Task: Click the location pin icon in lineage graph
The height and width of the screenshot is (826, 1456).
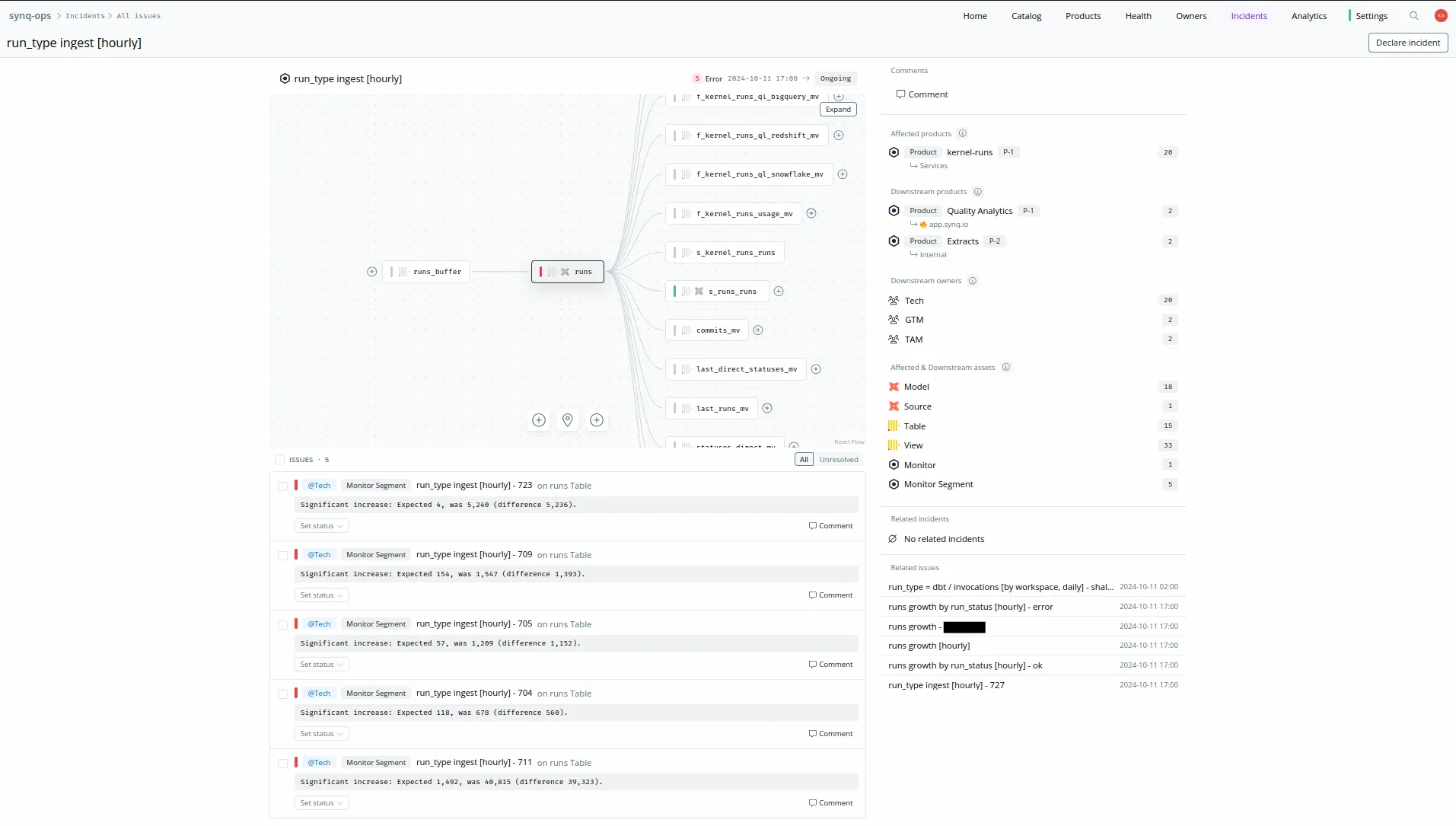Action: [x=567, y=420]
